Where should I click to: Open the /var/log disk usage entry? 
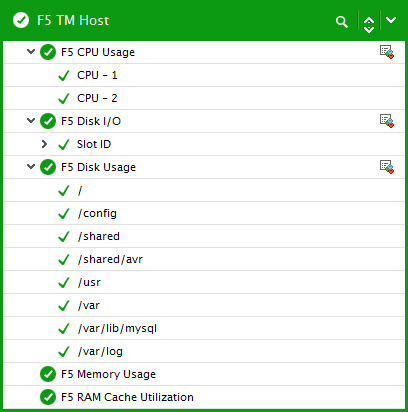tap(100, 352)
